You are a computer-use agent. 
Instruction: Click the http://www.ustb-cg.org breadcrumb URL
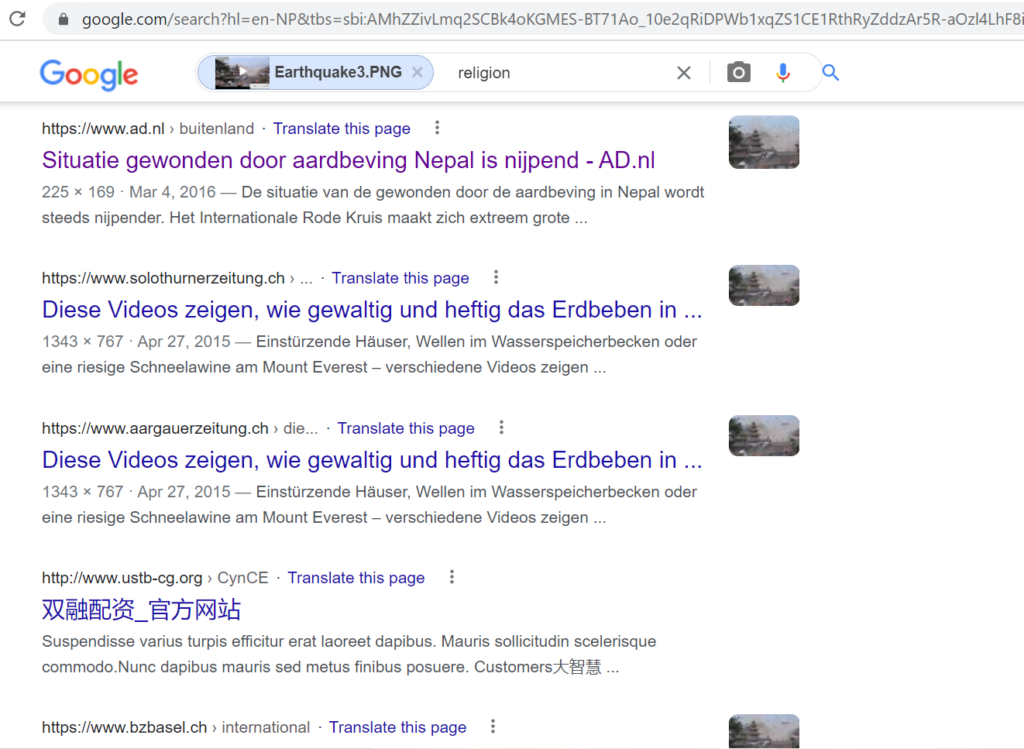122,578
